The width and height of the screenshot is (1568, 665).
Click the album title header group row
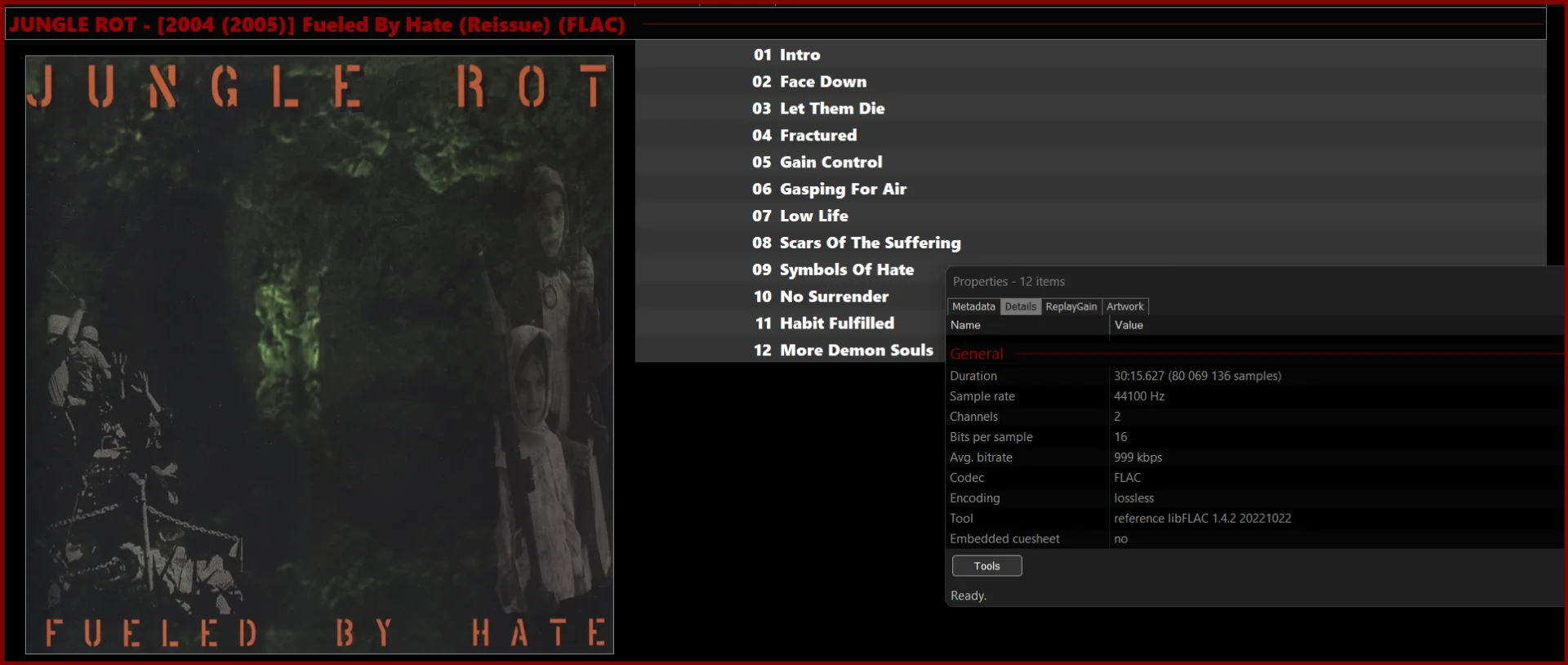click(x=775, y=25)
